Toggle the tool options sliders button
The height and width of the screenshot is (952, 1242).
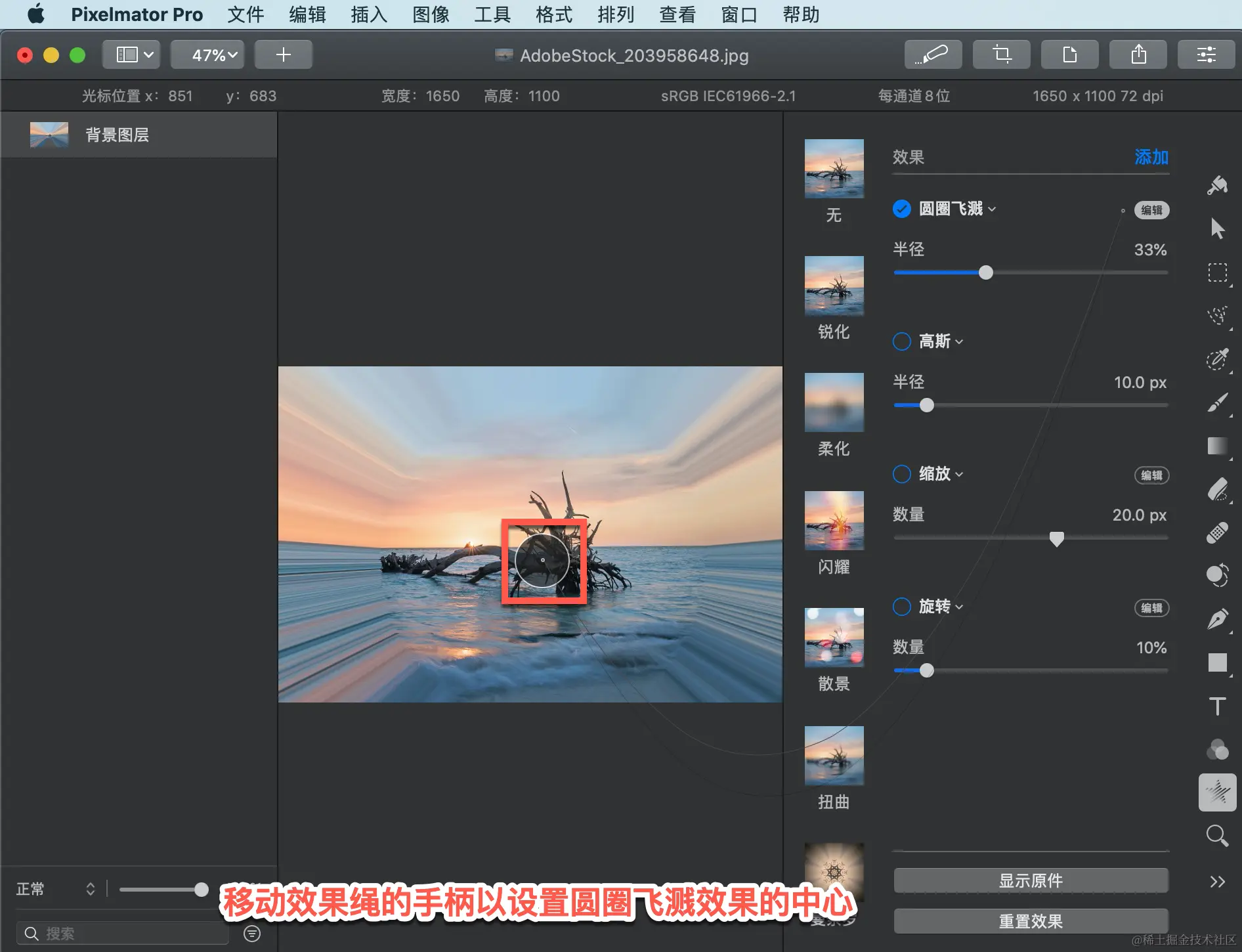click(x=1206, y=54)
